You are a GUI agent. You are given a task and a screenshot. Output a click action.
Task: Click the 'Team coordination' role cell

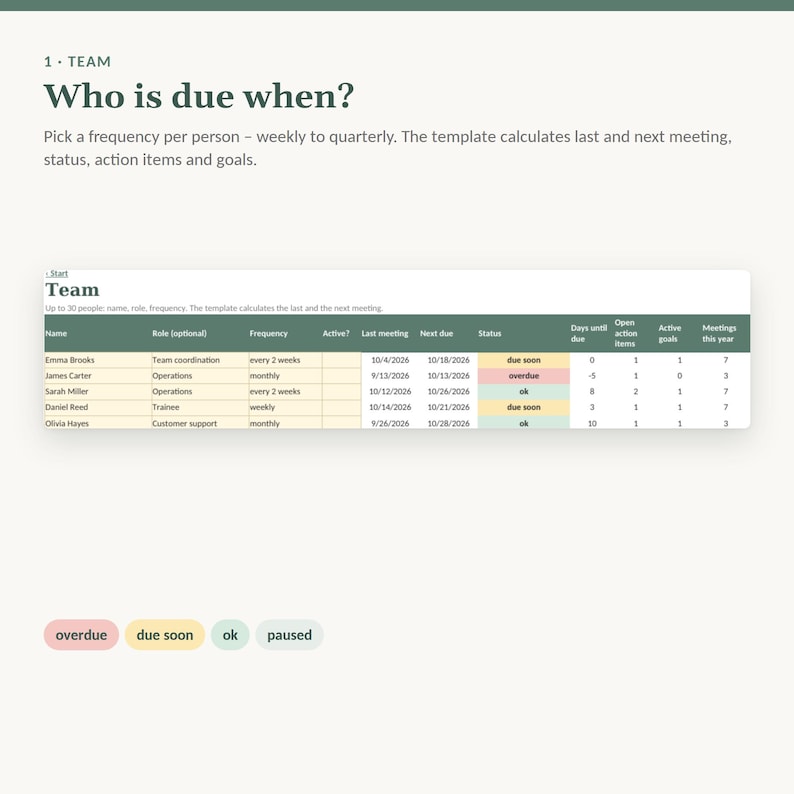tap(200, 360)
